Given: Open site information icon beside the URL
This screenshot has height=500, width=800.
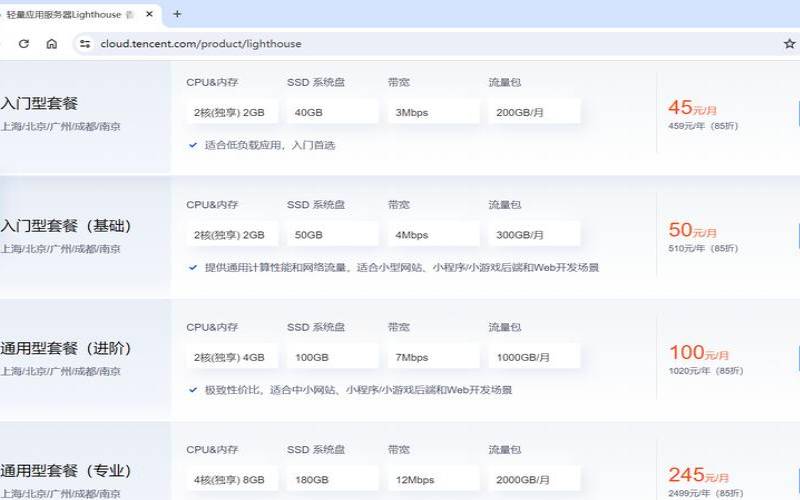Looking at the screenshot, I should 85,44.
